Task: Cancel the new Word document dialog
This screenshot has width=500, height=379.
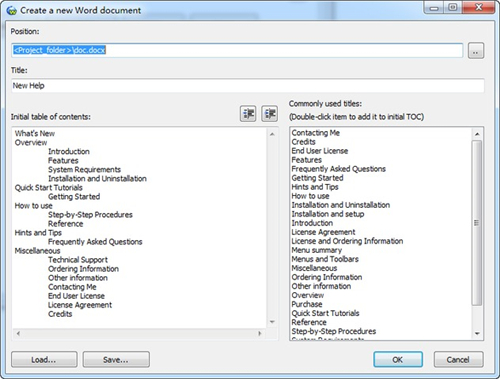Action: pyautogui.click(x=458, y=360)
